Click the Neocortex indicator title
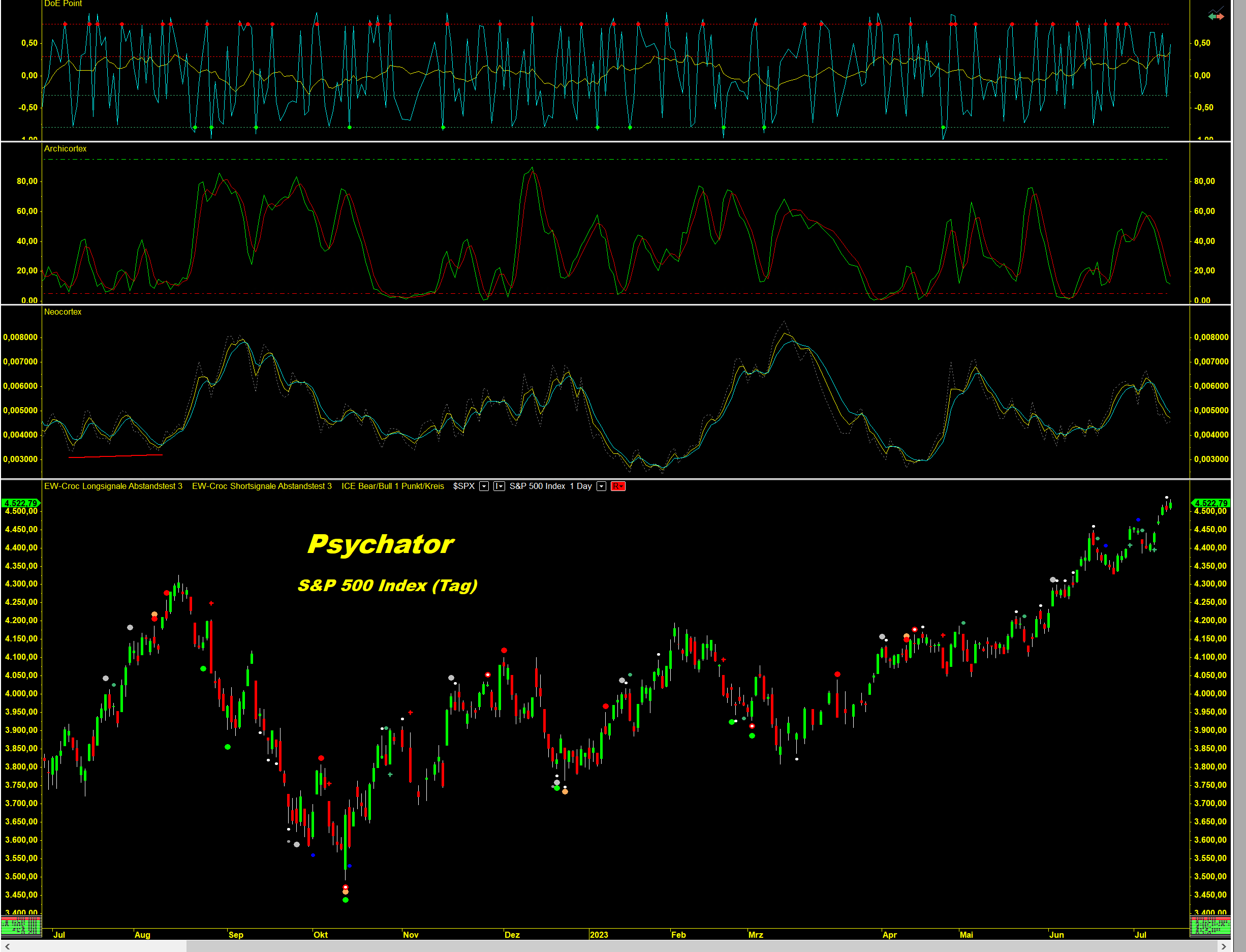 tap(63, 312)
